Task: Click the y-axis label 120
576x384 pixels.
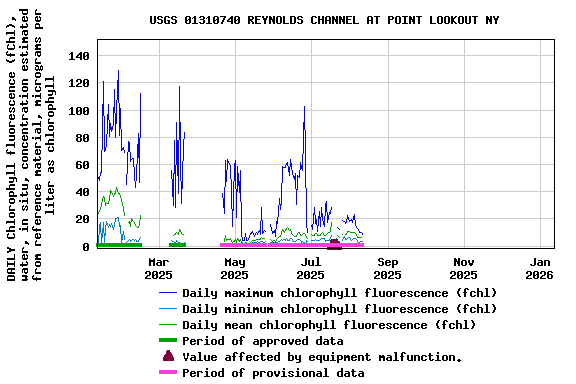Action: pyautogui.click(x=79, y=83)
